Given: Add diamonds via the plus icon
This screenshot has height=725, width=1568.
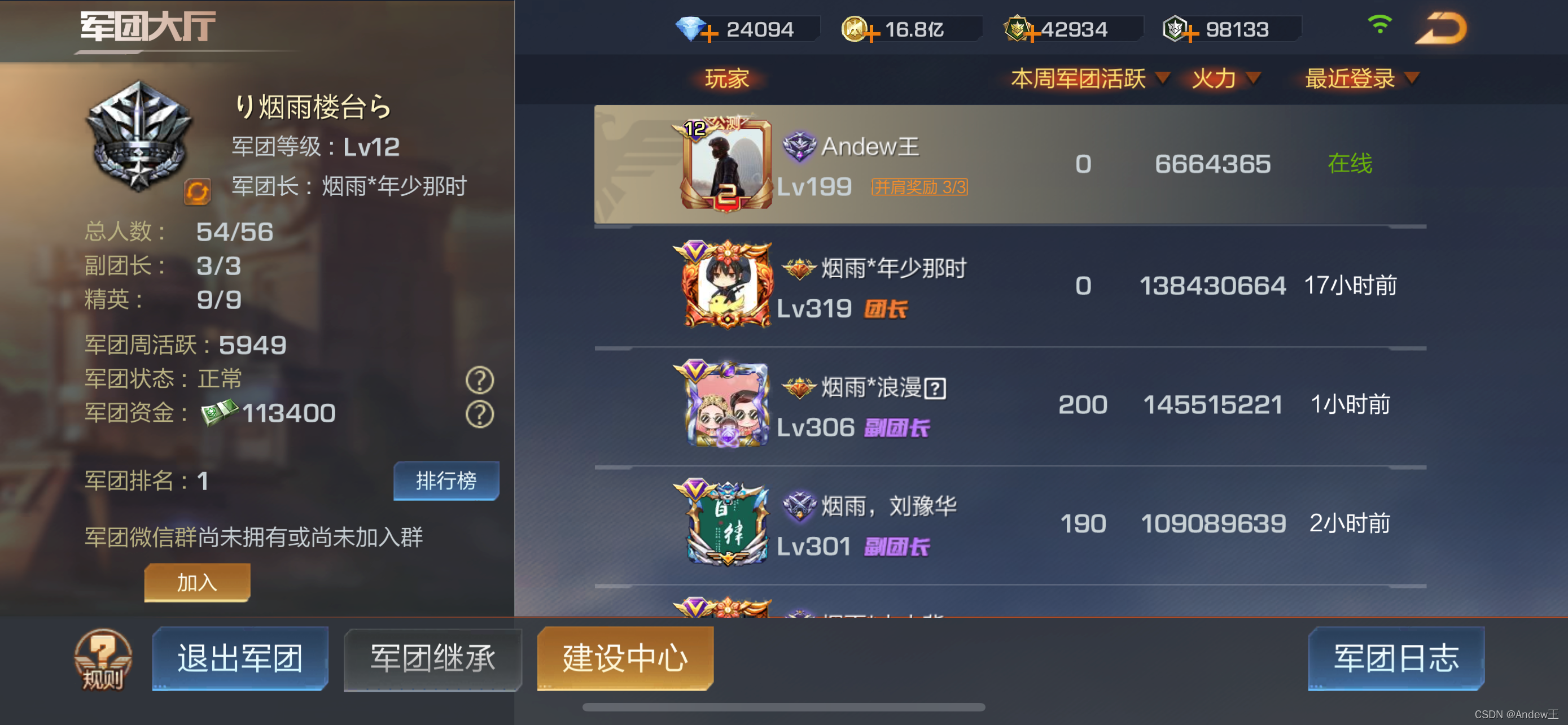Looking at the screenshot, I should point(709,33).
